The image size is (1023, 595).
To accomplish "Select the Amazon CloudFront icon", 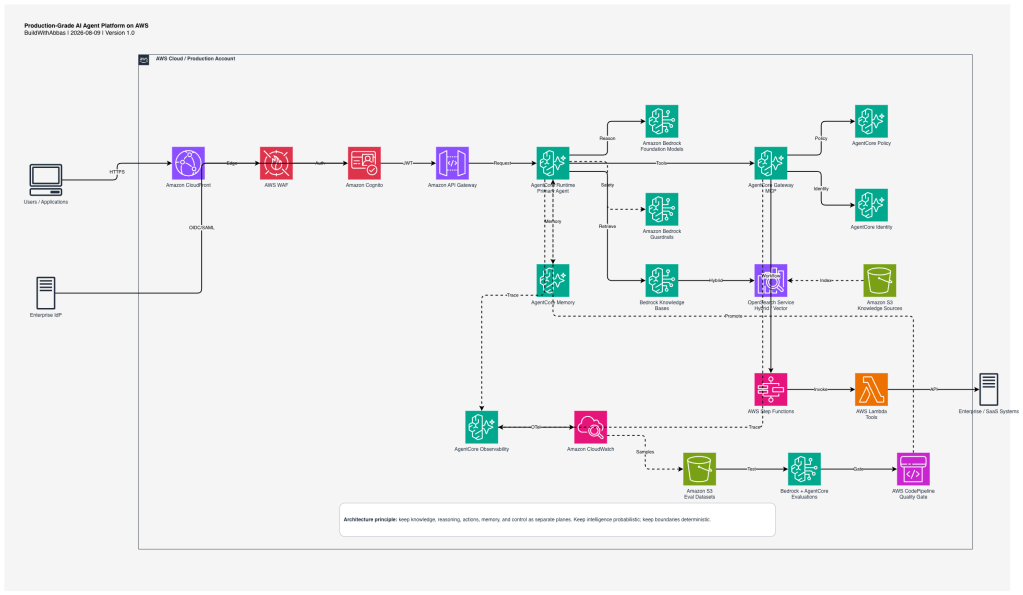I will click(x=188, y=163).
